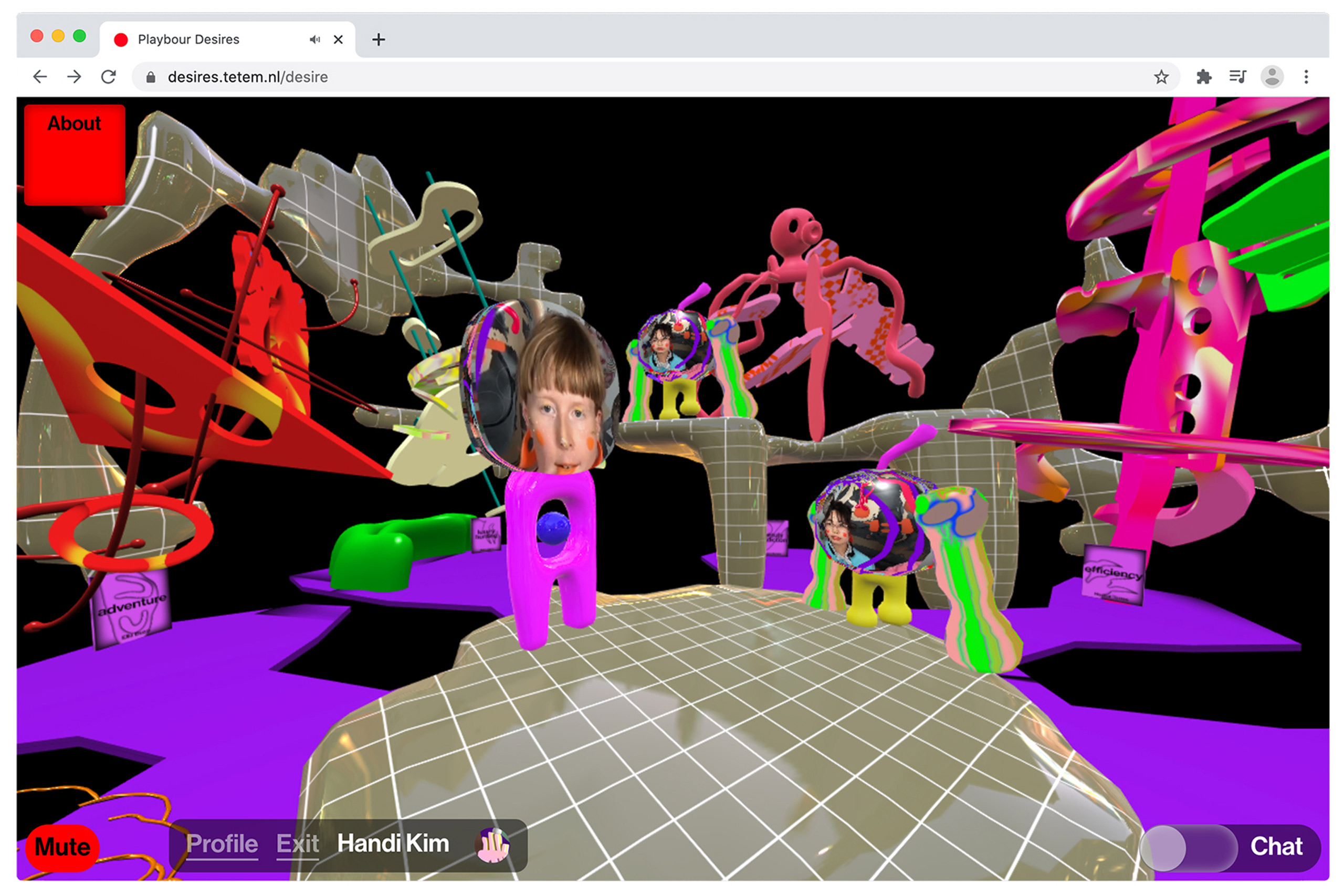Click the purple adventure sign
This screenshot has height=896, width=1344.
point(131,608)
